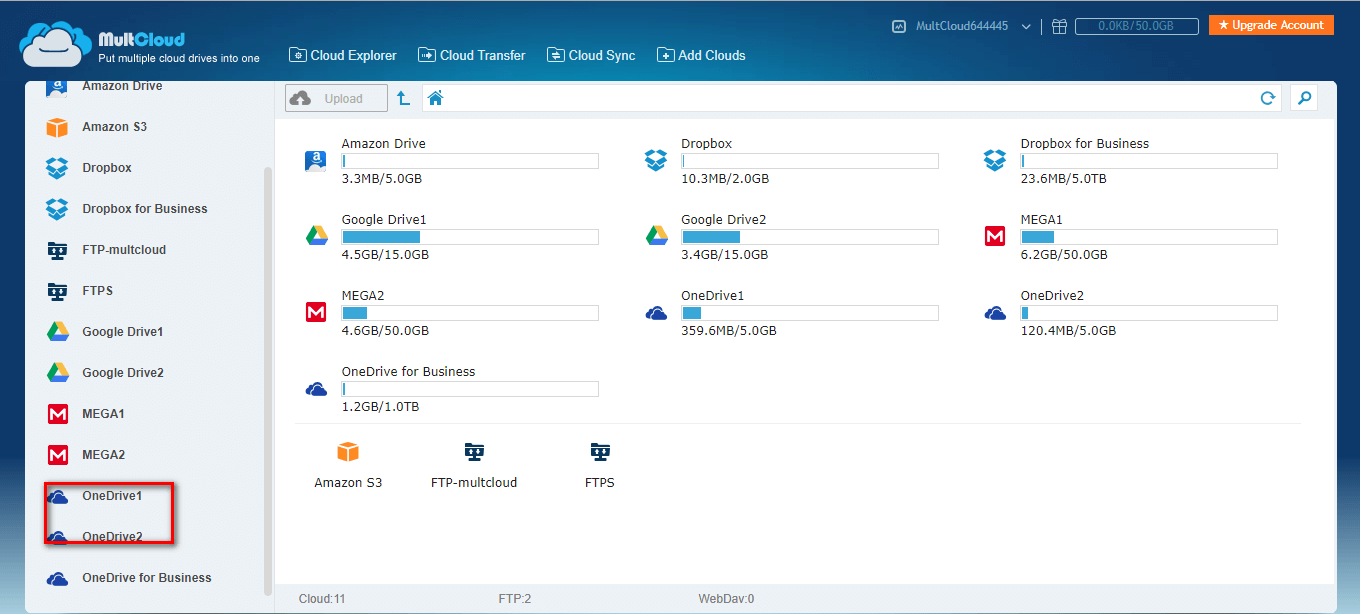This screenshot has width=1360, height=614.
Task: Click the Upload button
Action: [336, 98]
